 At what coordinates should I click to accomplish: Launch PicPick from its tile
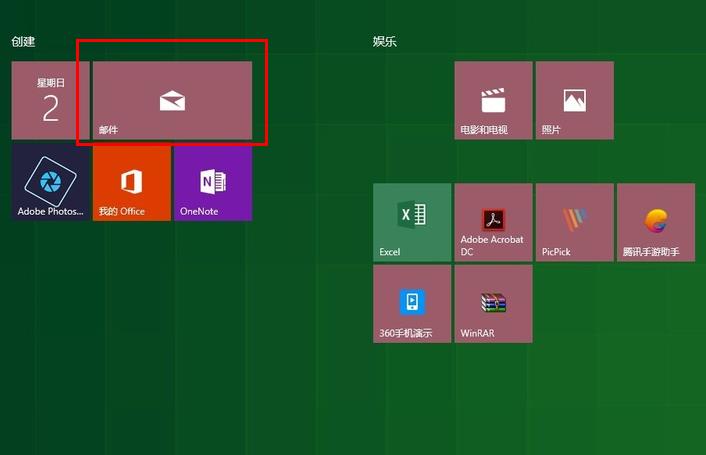point(574,222)
